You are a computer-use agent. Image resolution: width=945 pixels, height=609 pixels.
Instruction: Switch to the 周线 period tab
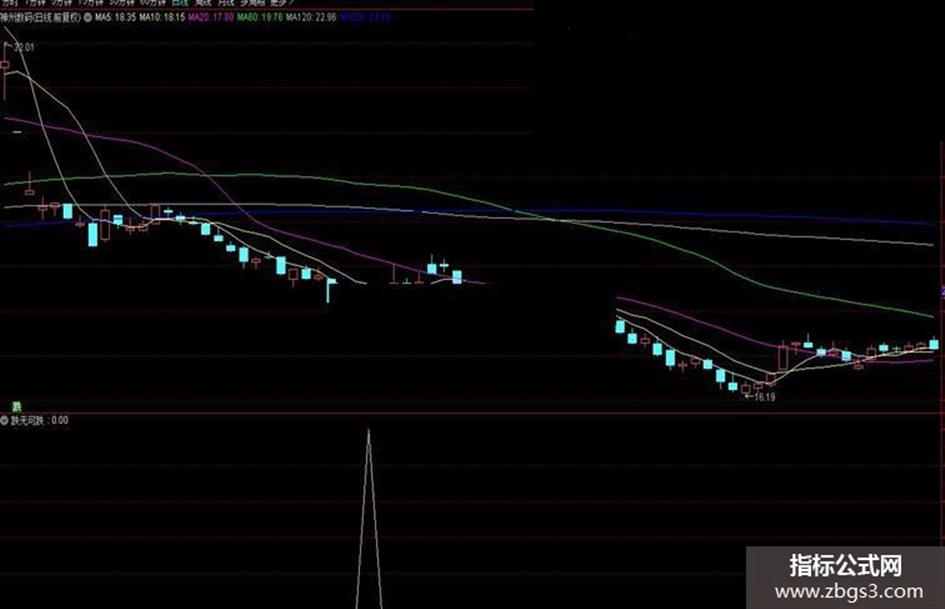[202, 2]
